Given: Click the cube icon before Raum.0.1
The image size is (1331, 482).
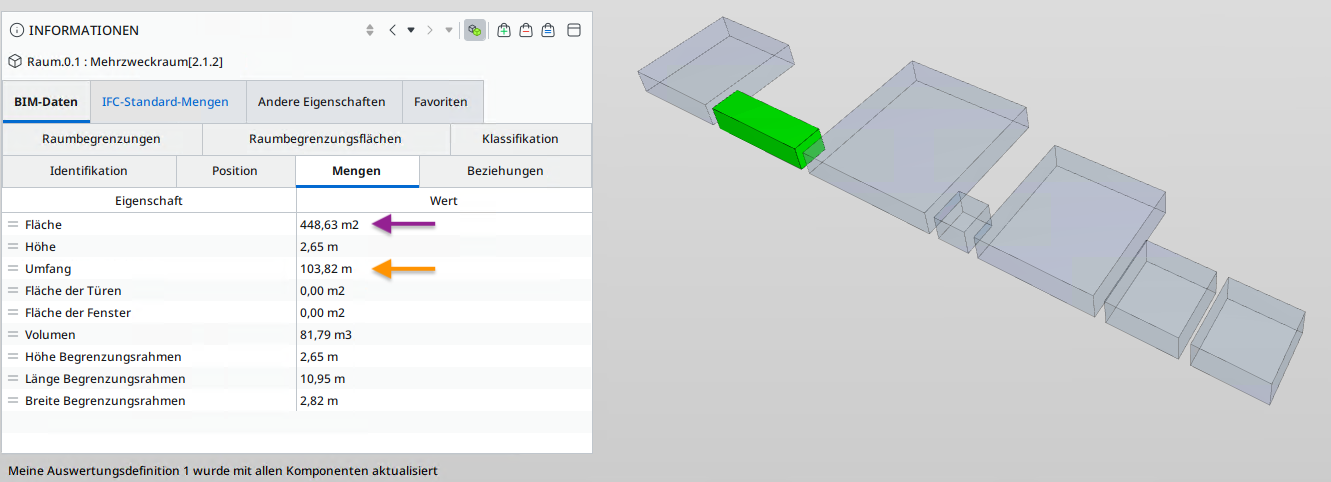Looking at the screenshot, I should click(15, 61).
